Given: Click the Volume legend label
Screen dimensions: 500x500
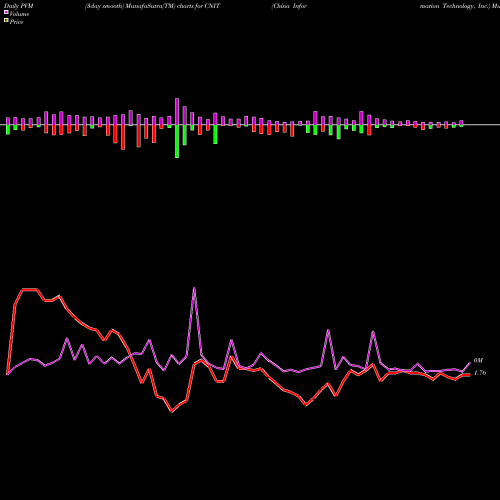Looking at the screenshot, I should (19, 14).
